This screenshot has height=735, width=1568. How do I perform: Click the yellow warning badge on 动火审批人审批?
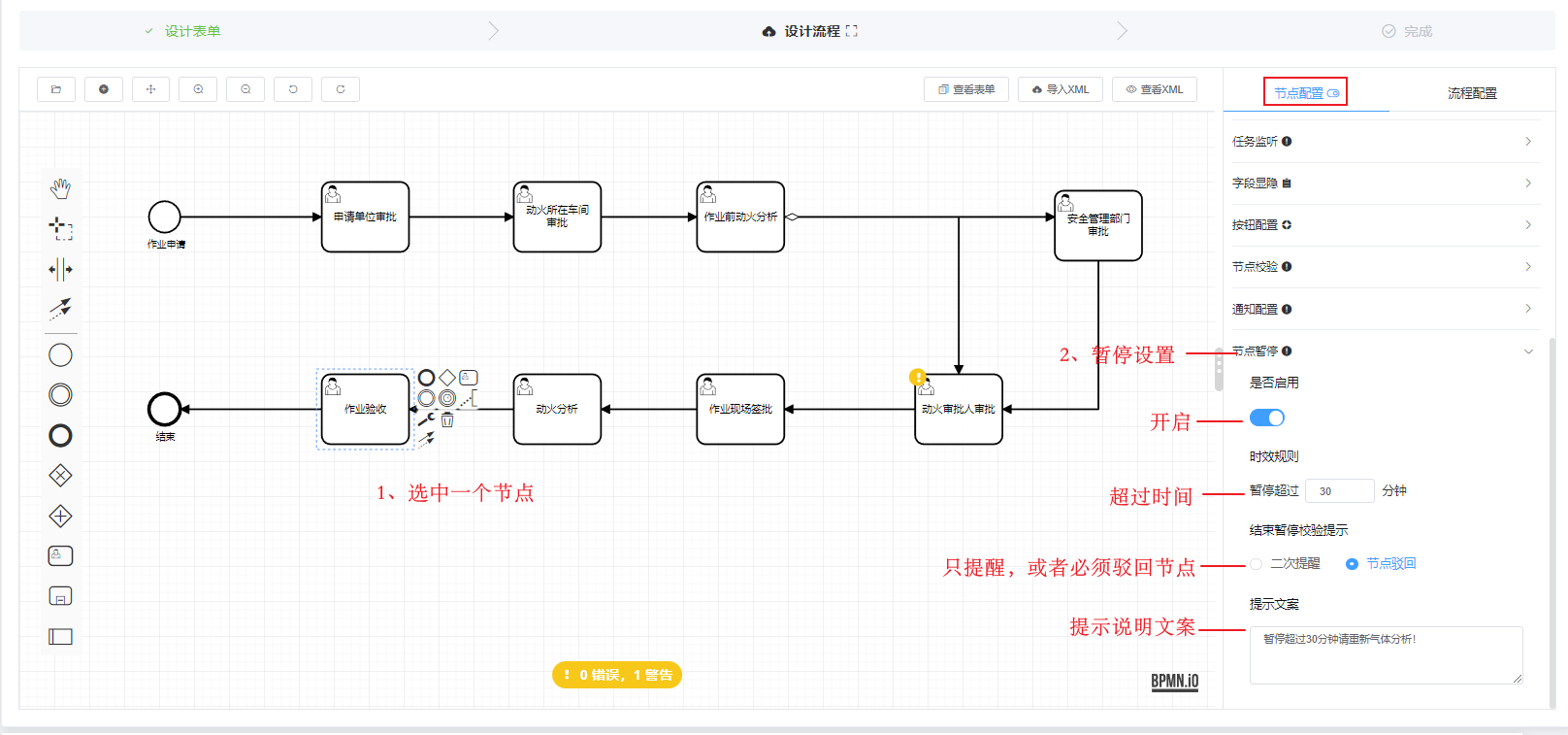(917, 377)
